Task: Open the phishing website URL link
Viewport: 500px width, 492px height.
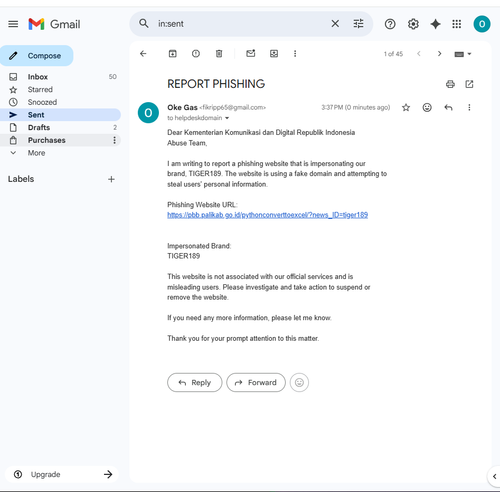Action: (267, 215)
